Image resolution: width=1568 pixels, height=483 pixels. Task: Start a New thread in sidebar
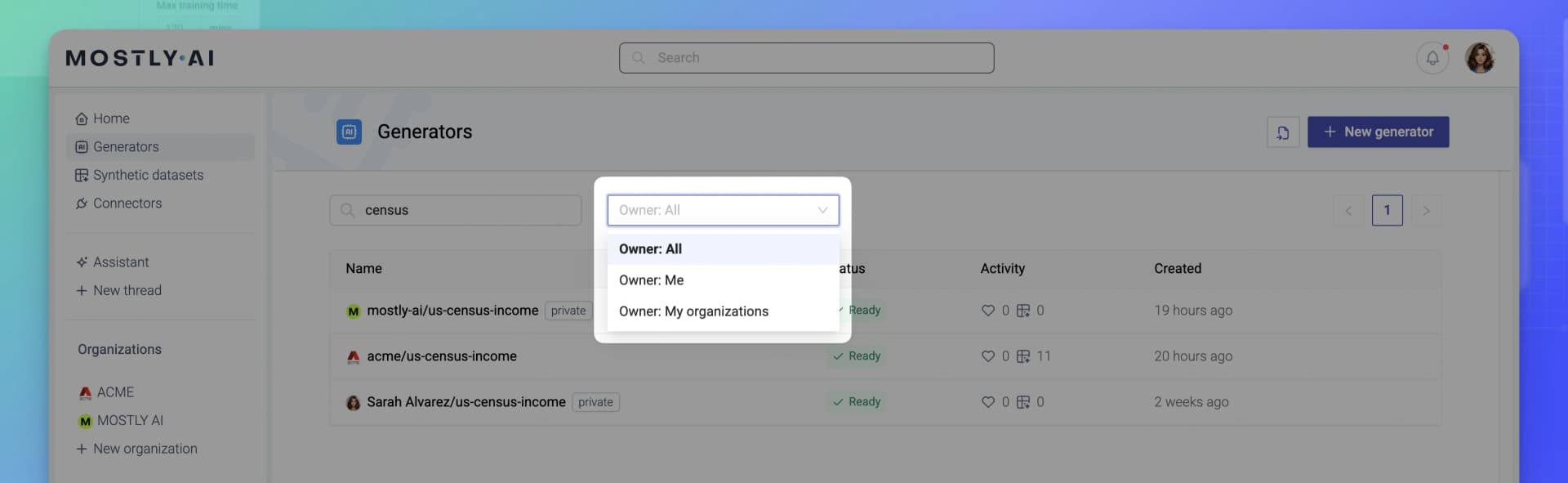tap(127, 290)
